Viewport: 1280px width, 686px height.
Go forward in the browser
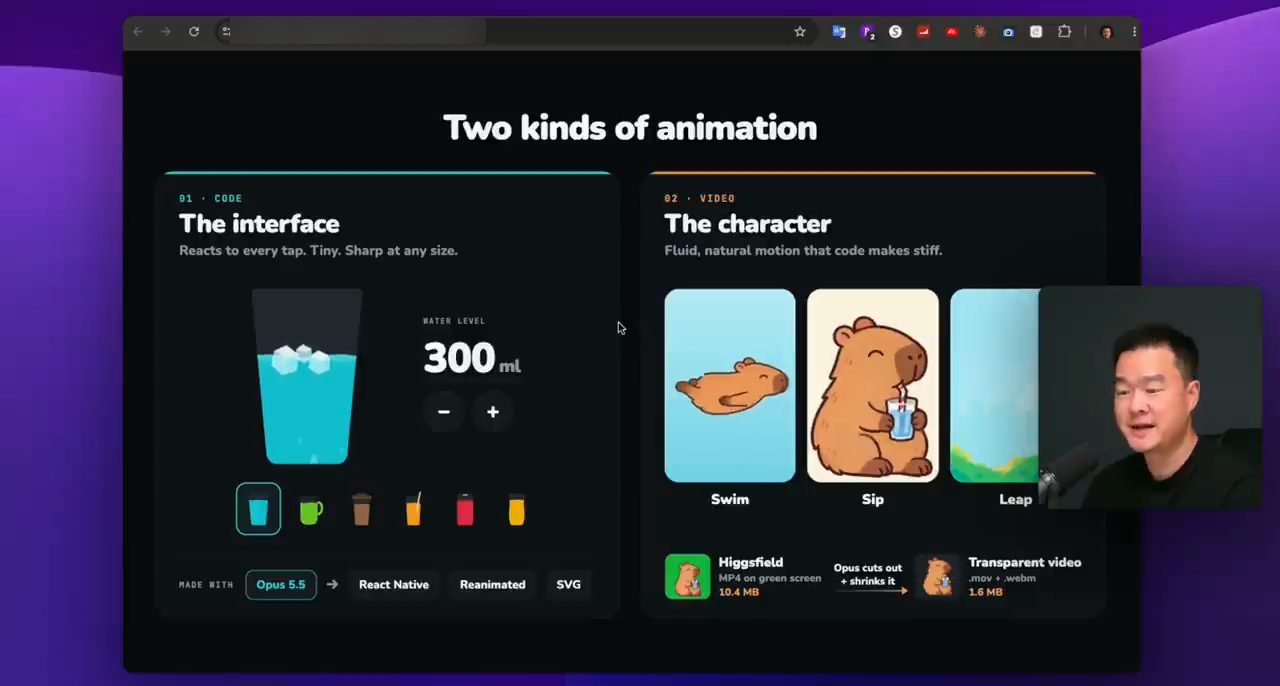click(166, 32)
